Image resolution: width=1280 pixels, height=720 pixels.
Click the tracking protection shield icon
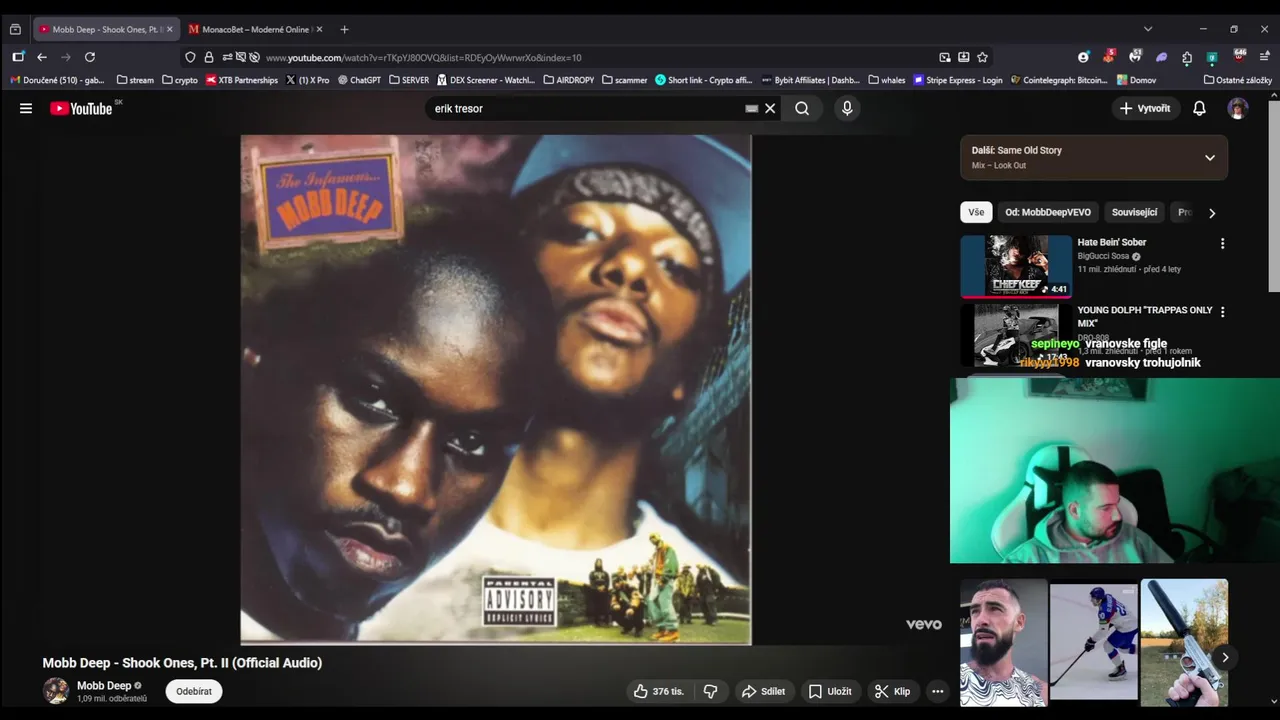190,57
